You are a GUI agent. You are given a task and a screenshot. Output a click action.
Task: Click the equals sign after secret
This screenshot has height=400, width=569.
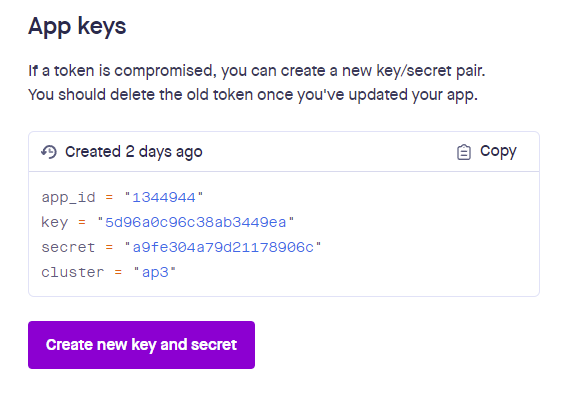coord(109,248)
